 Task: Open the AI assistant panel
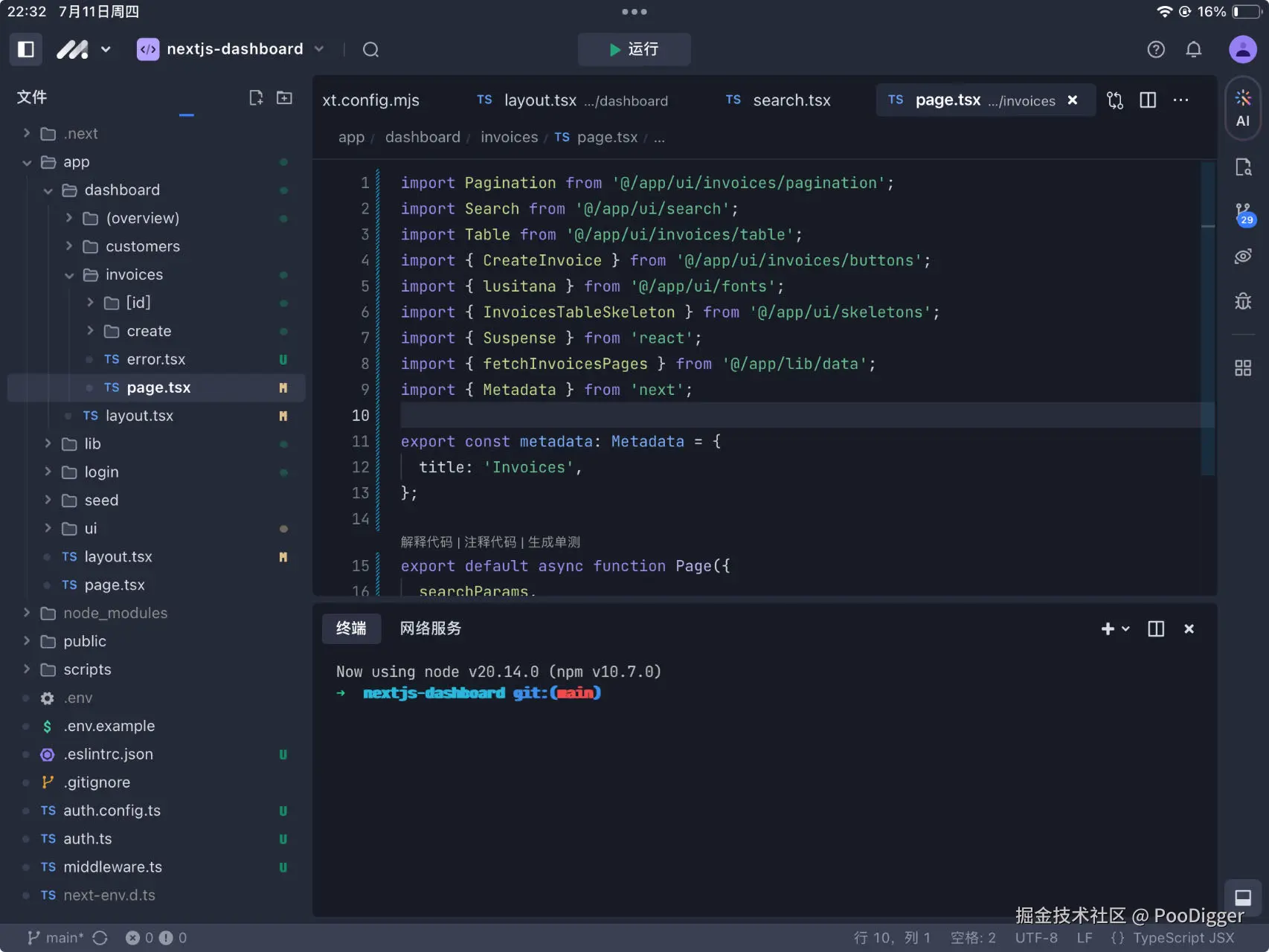(1242, 109)
